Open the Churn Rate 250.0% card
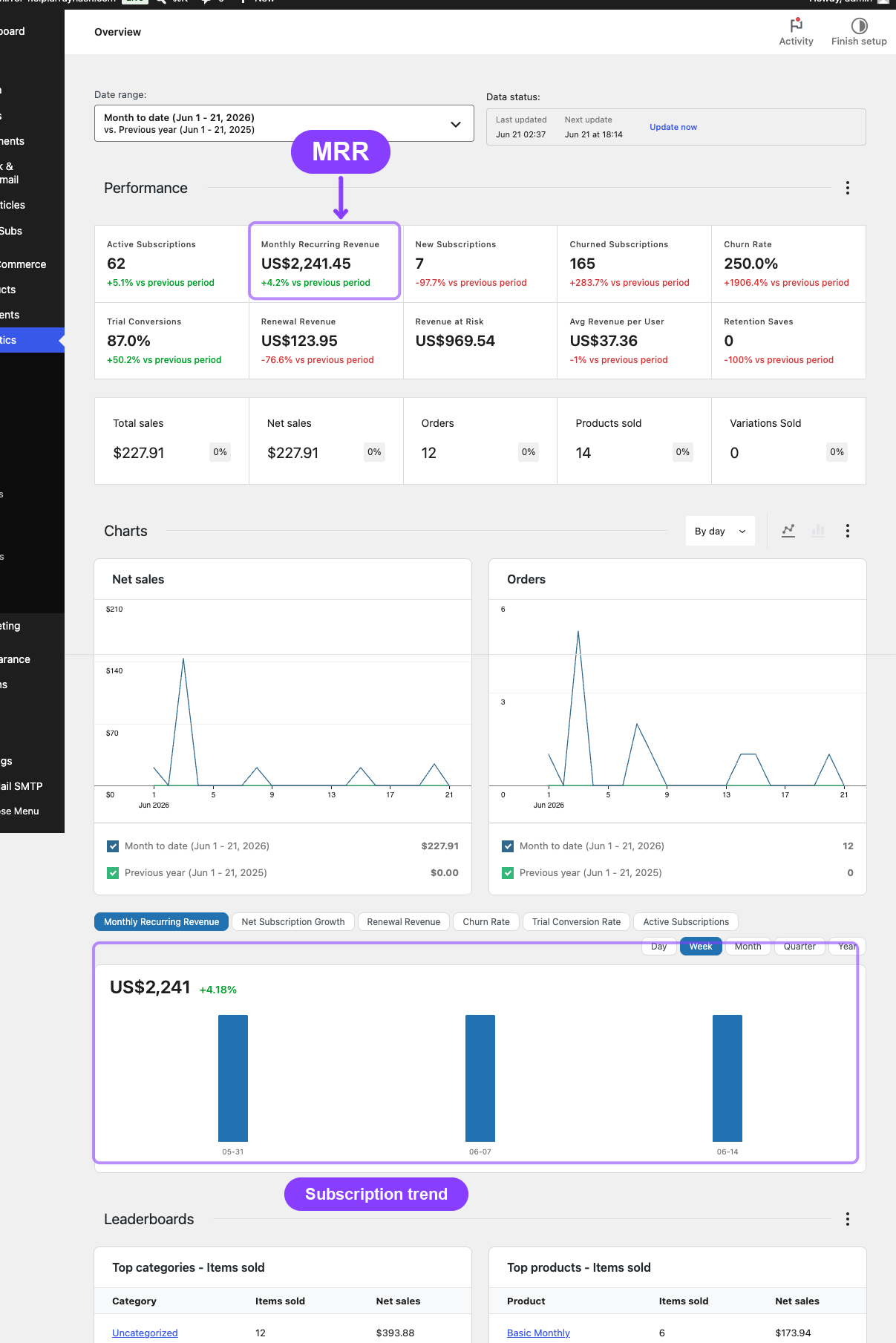896x1343 pixels. coord(788,264)
